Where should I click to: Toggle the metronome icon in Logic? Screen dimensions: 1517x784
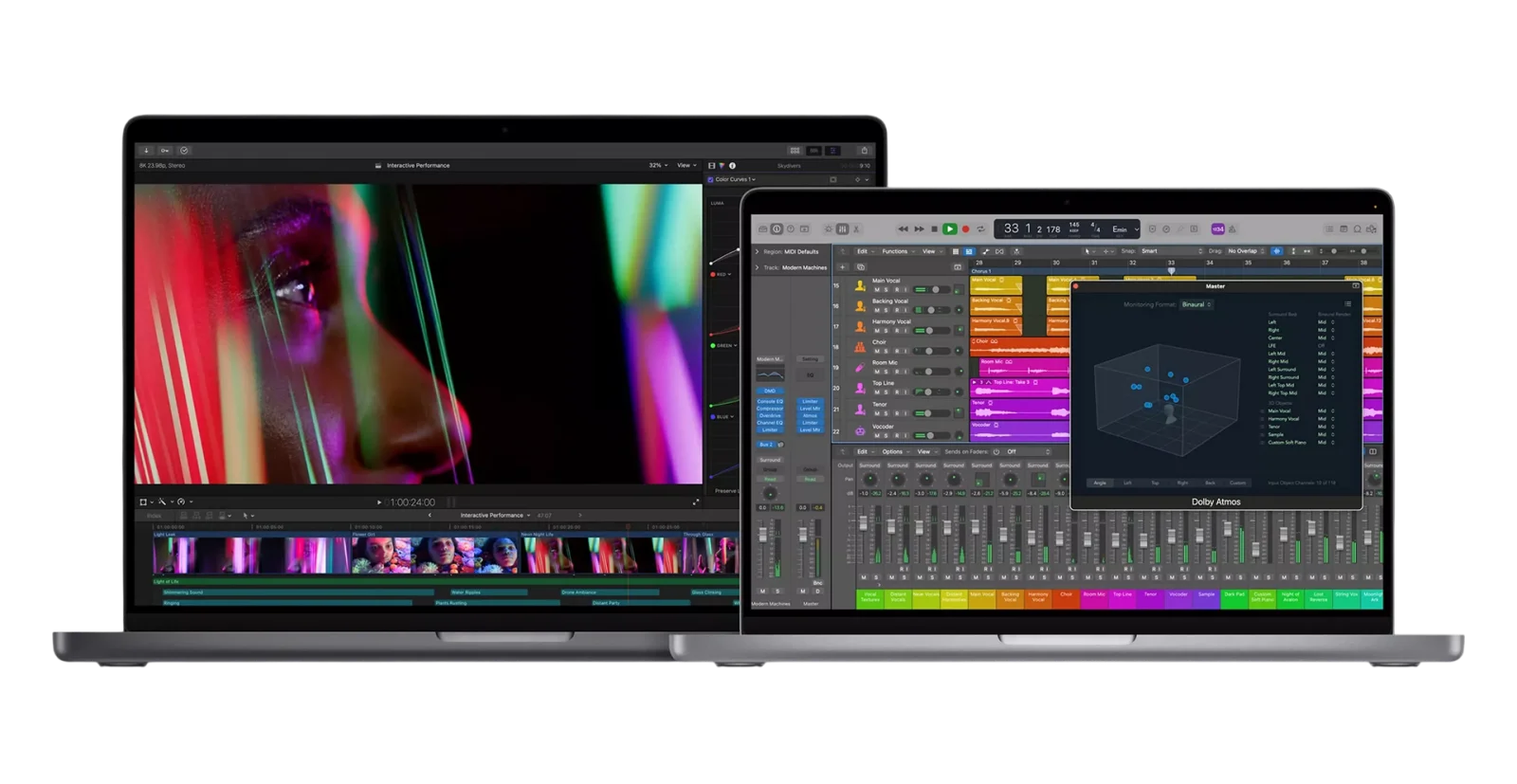click(1233, 229)
